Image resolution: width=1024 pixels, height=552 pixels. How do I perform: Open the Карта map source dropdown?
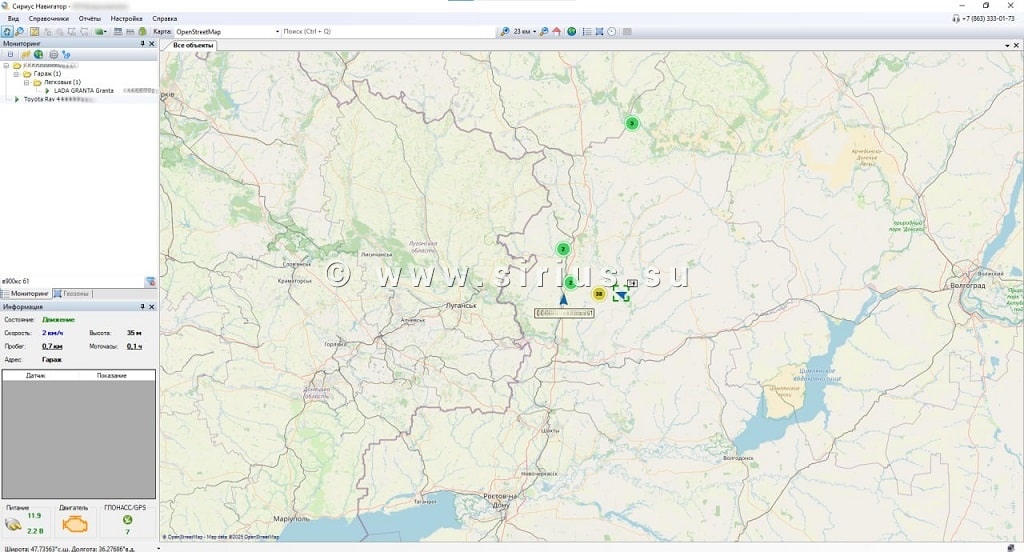tap(277, 31)
